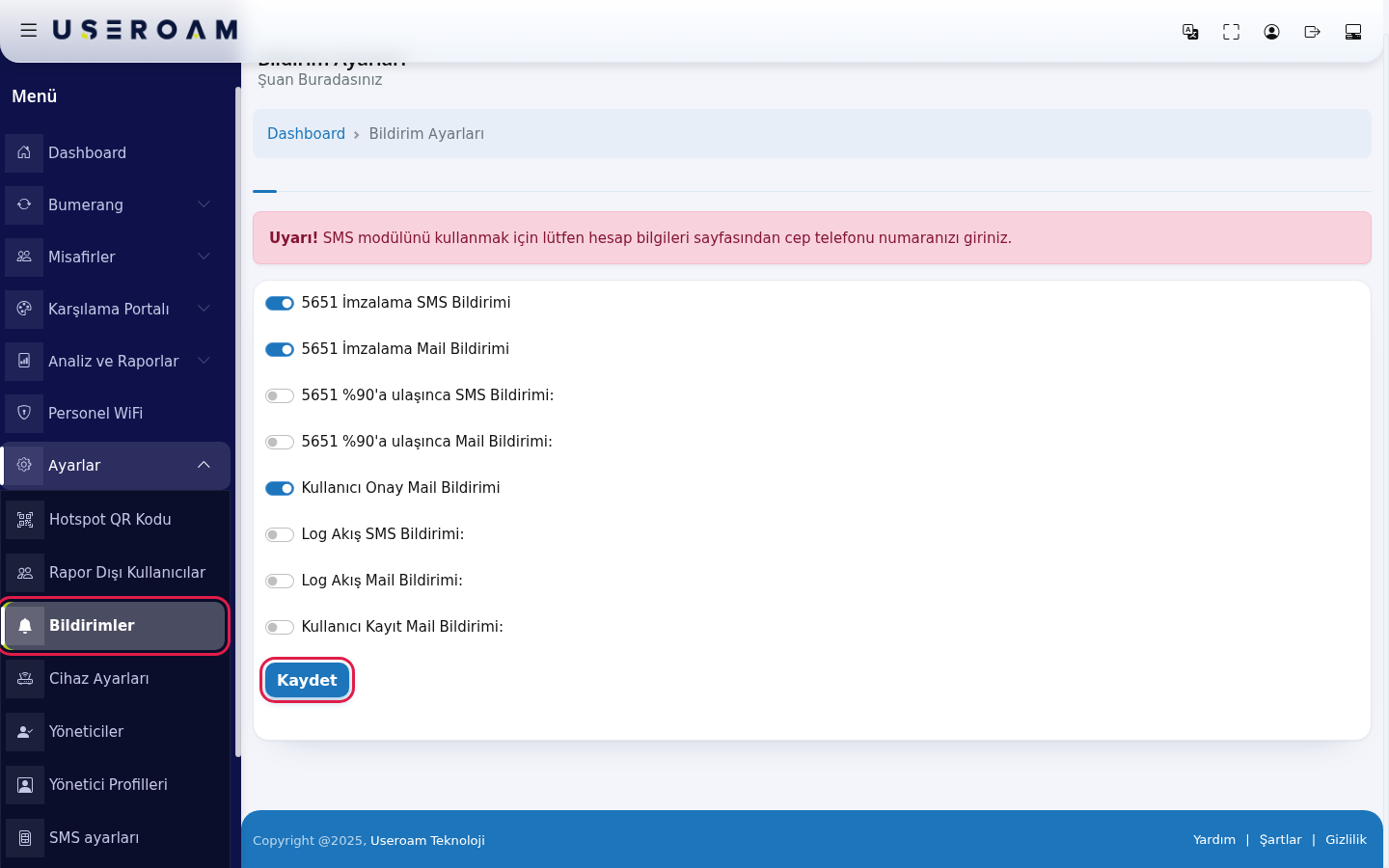Click the sidebar vertical scrollbar
Screen dimensions: 1389x868
(237, 421)
